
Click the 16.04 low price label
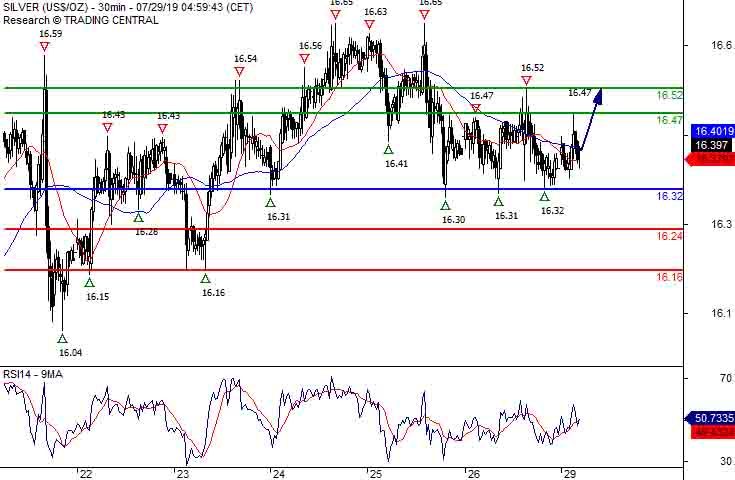tap(71, 352)
